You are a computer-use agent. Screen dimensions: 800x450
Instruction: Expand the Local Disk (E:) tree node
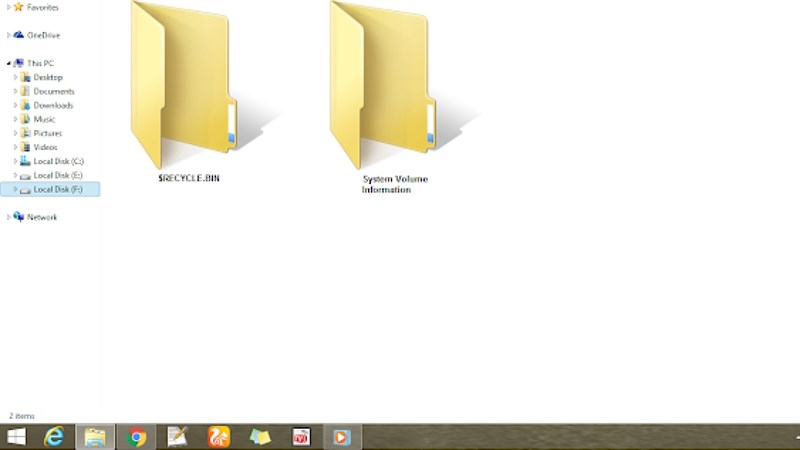point(15,175)
